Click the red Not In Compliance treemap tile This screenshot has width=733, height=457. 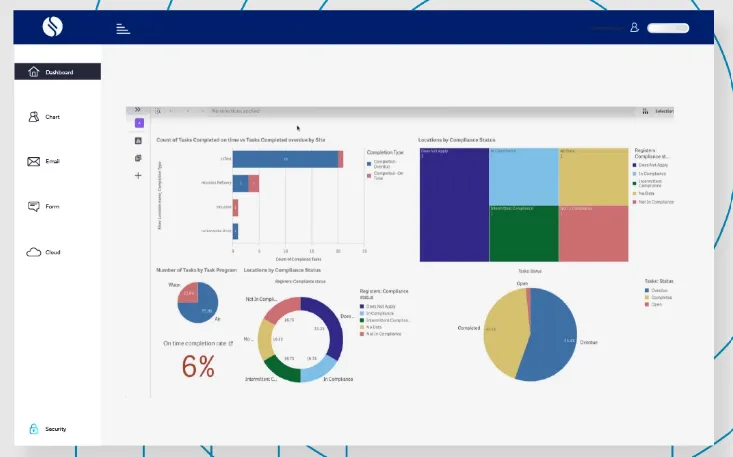pos(594,234)
